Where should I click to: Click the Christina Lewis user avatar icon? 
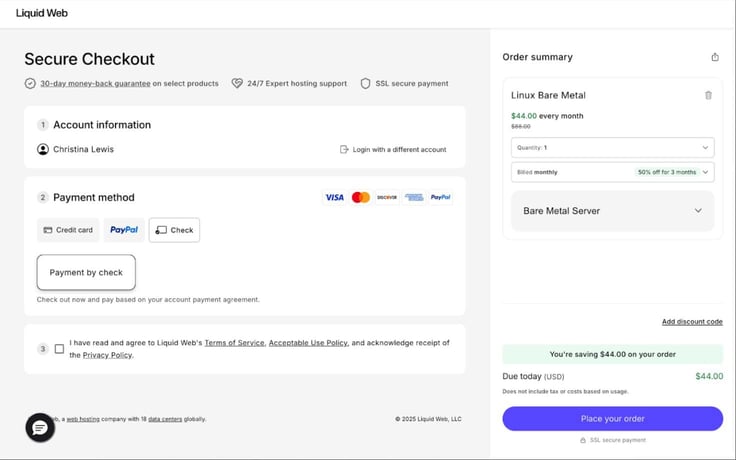(x=43, y=149)
